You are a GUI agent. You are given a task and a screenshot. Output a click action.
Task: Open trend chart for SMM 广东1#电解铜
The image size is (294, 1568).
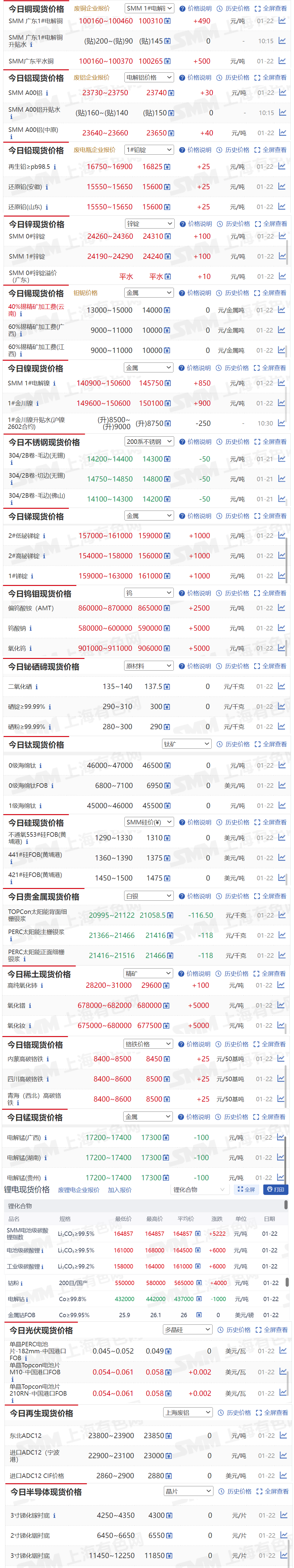[x=282, y=21]
